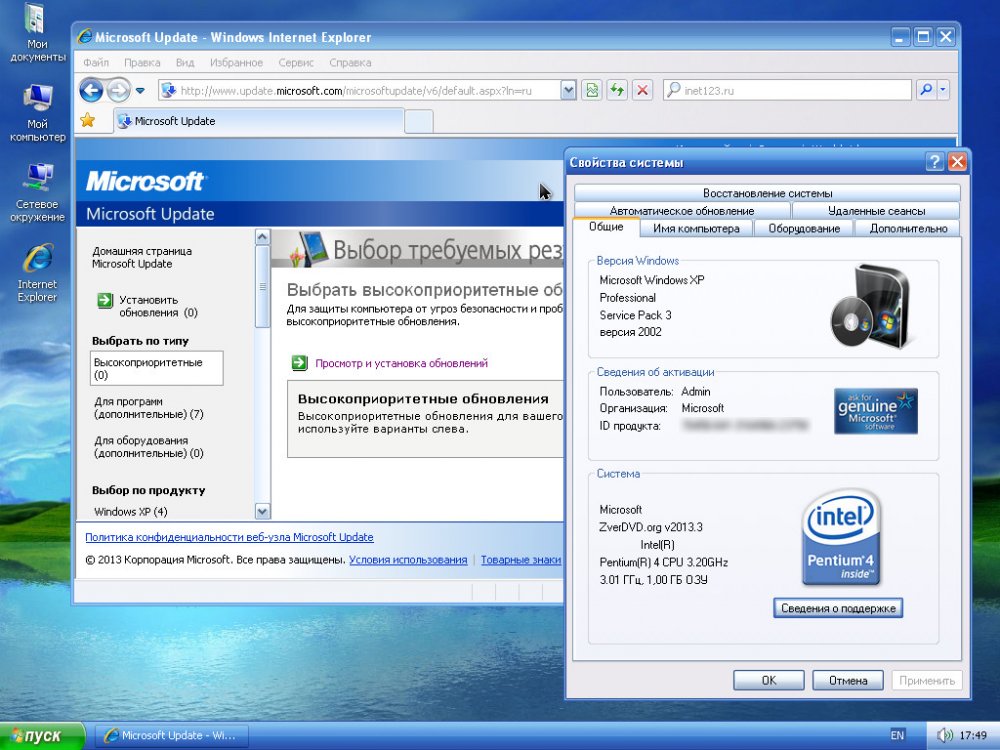The width and height of the screenshot is (1000, 750).
Task: Select the Microsoft Update browser tab
Action: point(259,121)
